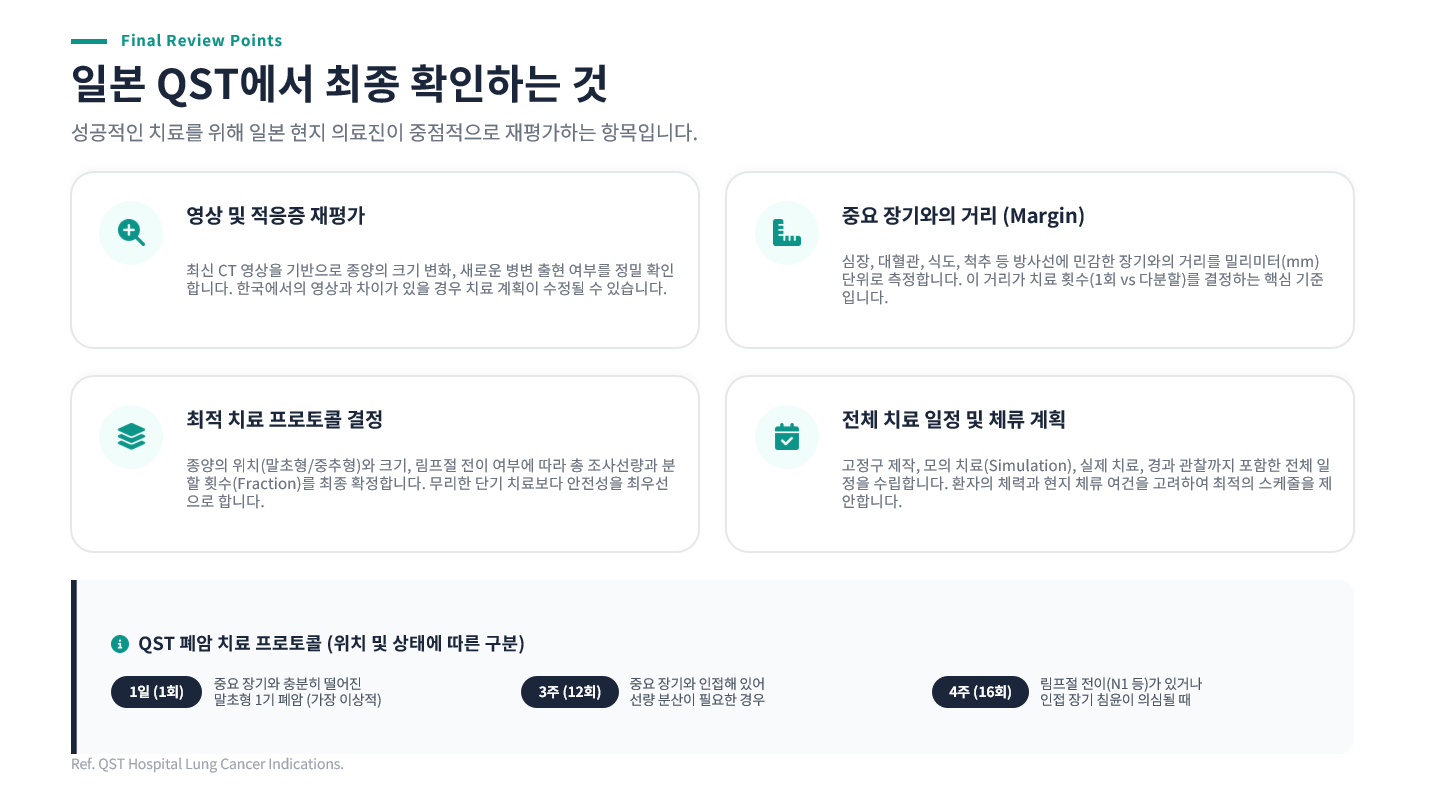Click the Ref. QST Hospital Lung Cancer Indications footnote

[207, 764]
